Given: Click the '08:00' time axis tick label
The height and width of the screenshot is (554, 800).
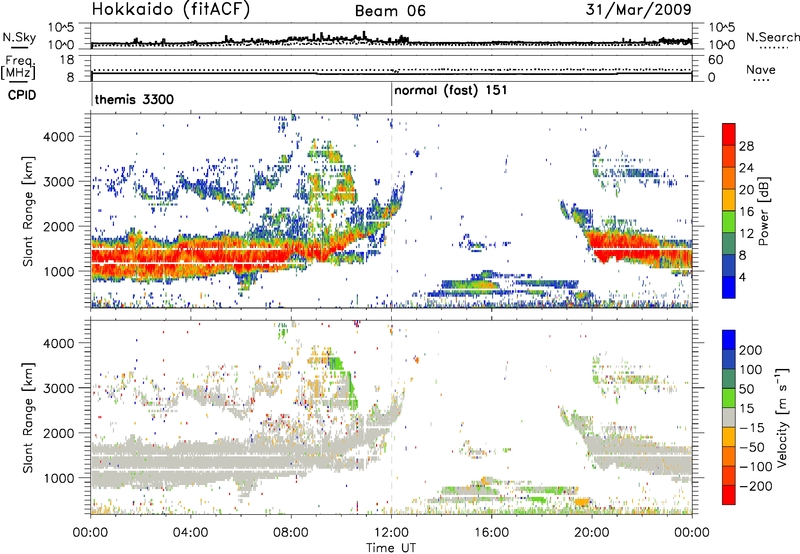Looking at the screenshot, I should pos(291,533).
